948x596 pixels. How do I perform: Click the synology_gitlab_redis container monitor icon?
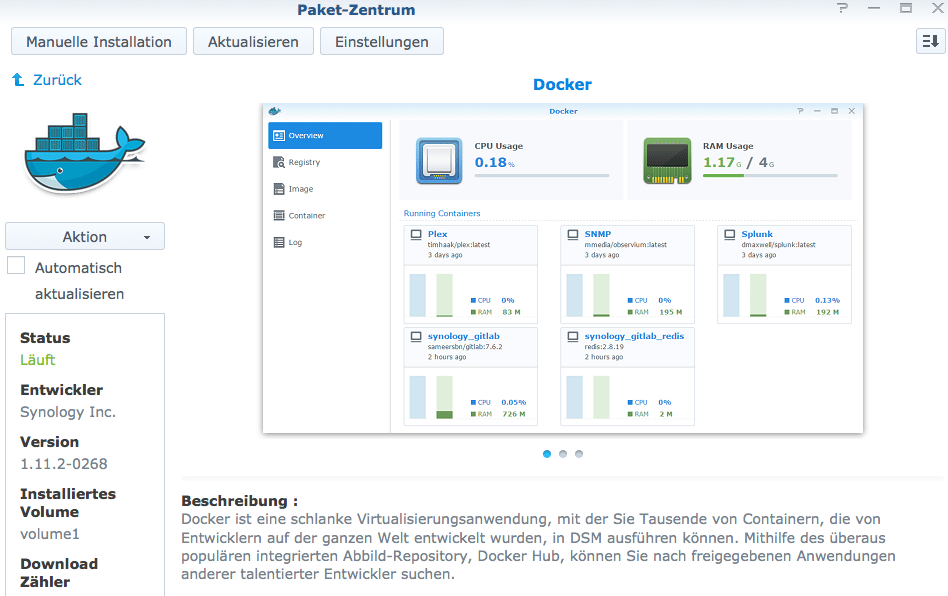573,337
